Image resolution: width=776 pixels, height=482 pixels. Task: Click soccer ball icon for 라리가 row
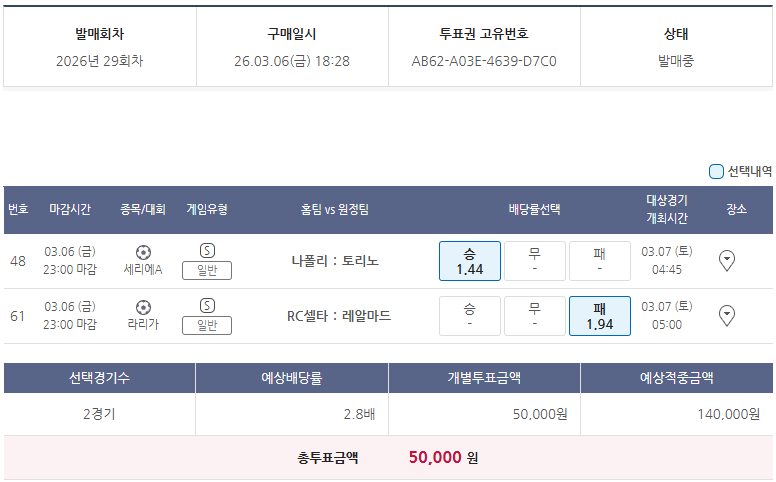[x=143, y=307]
